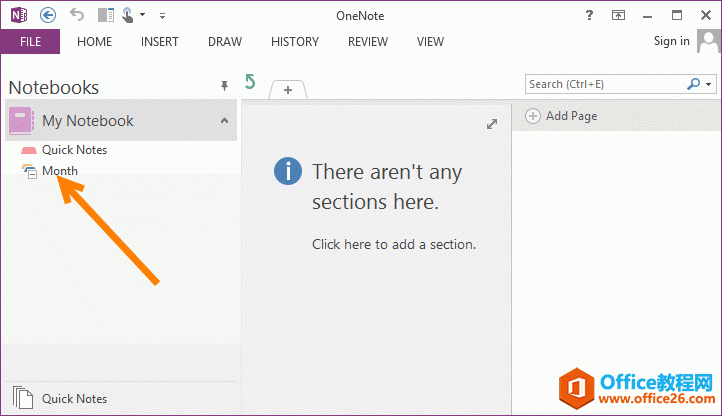722x416 pixels.
Task: Open Quick Notes at bottom of pane
Action: coord(74,398)
